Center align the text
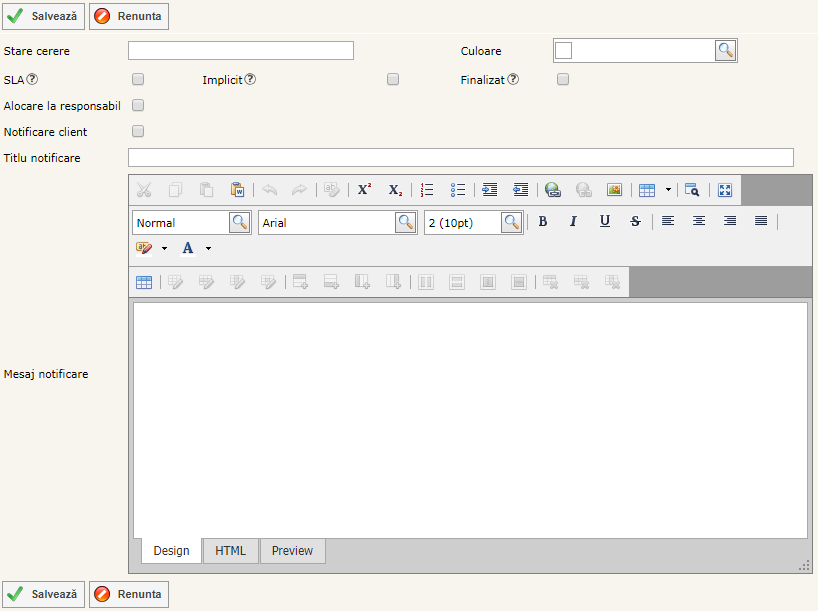Viewport: 818px width, 611px height. (699, 222)
